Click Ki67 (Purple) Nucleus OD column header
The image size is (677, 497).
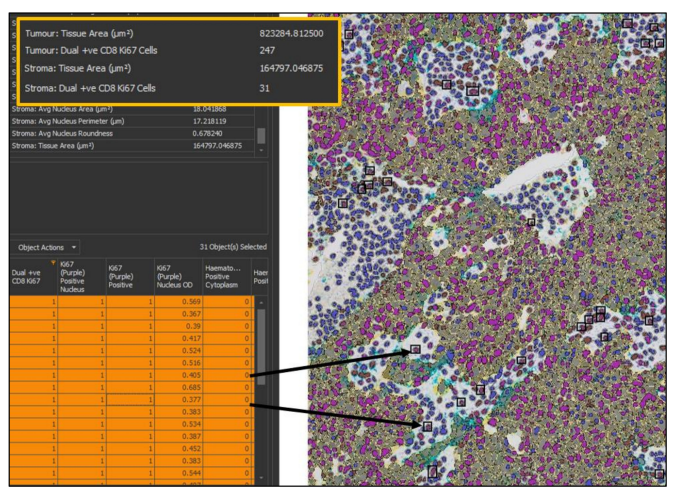tap(178, 277)
